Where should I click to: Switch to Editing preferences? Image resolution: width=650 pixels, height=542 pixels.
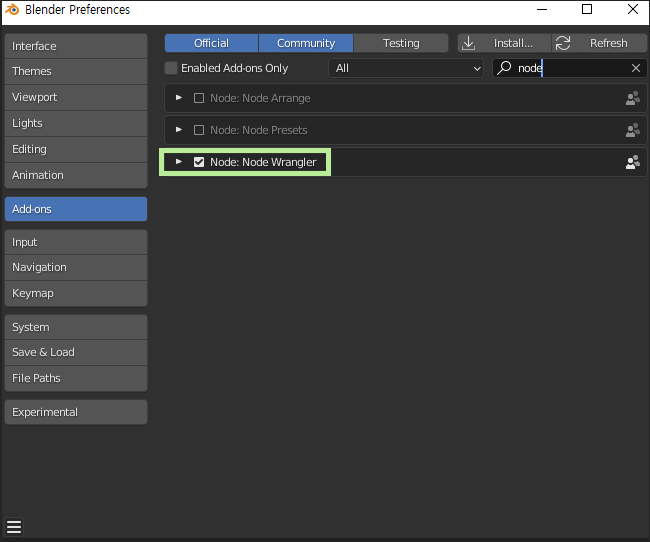76,149
